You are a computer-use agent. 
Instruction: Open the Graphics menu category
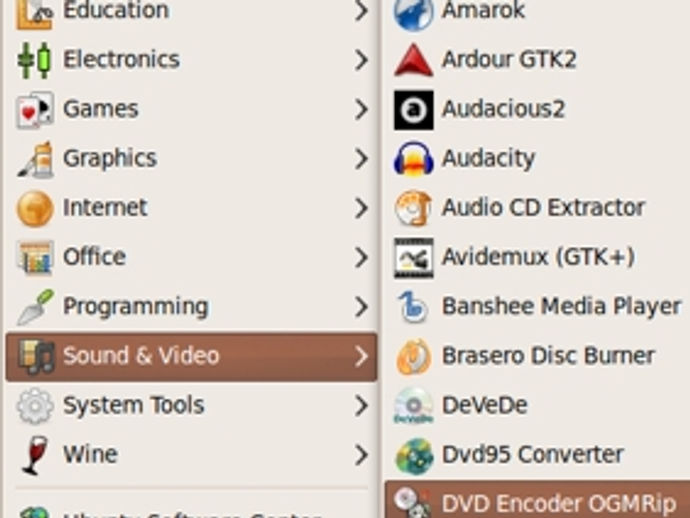coord(191,158)
